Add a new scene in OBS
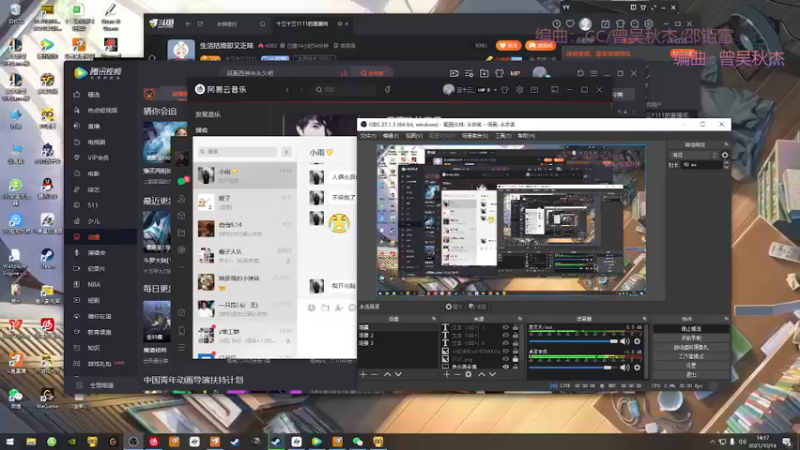This screenshot has width=800, height=450. pos(363,374)
